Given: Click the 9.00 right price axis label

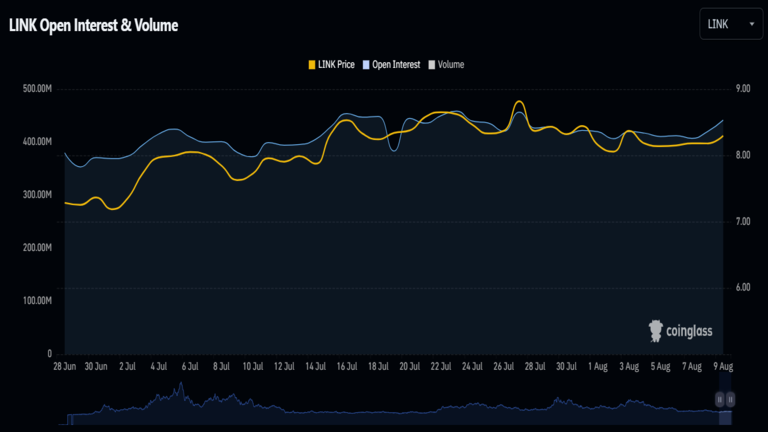Looking at the screenshot, I should coord(743,89).
